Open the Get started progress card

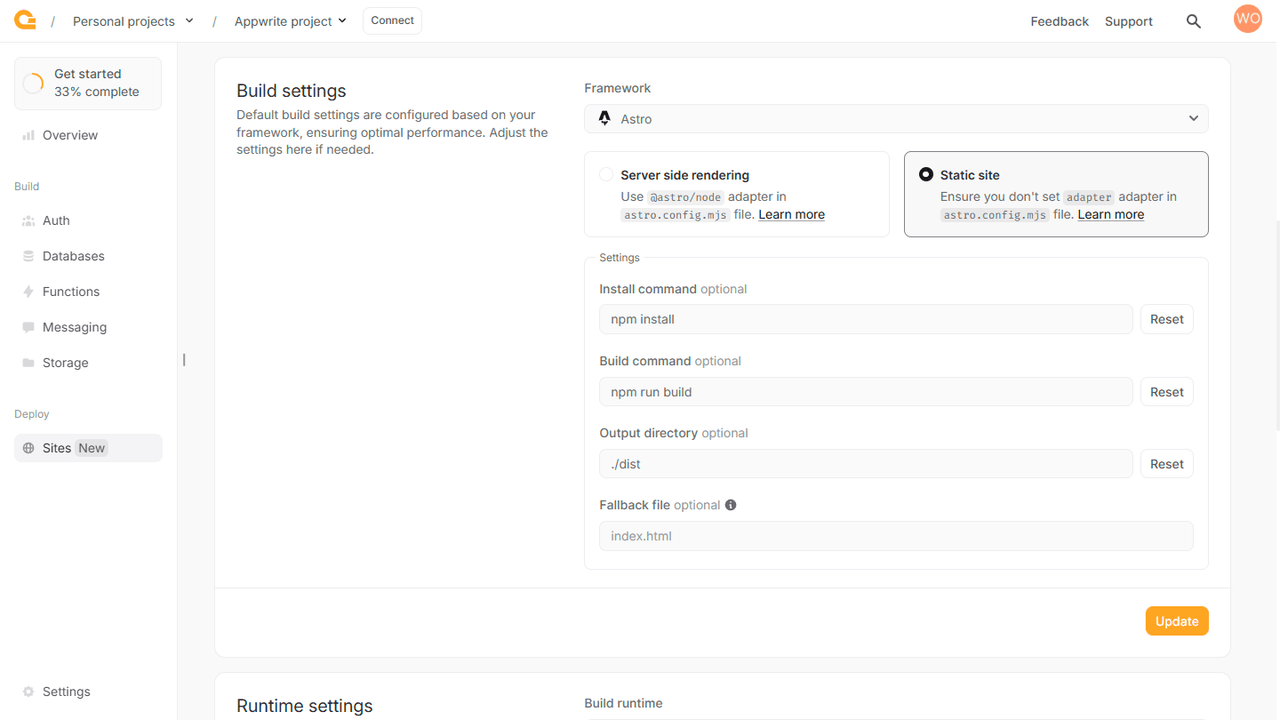[x=88, y=83]
